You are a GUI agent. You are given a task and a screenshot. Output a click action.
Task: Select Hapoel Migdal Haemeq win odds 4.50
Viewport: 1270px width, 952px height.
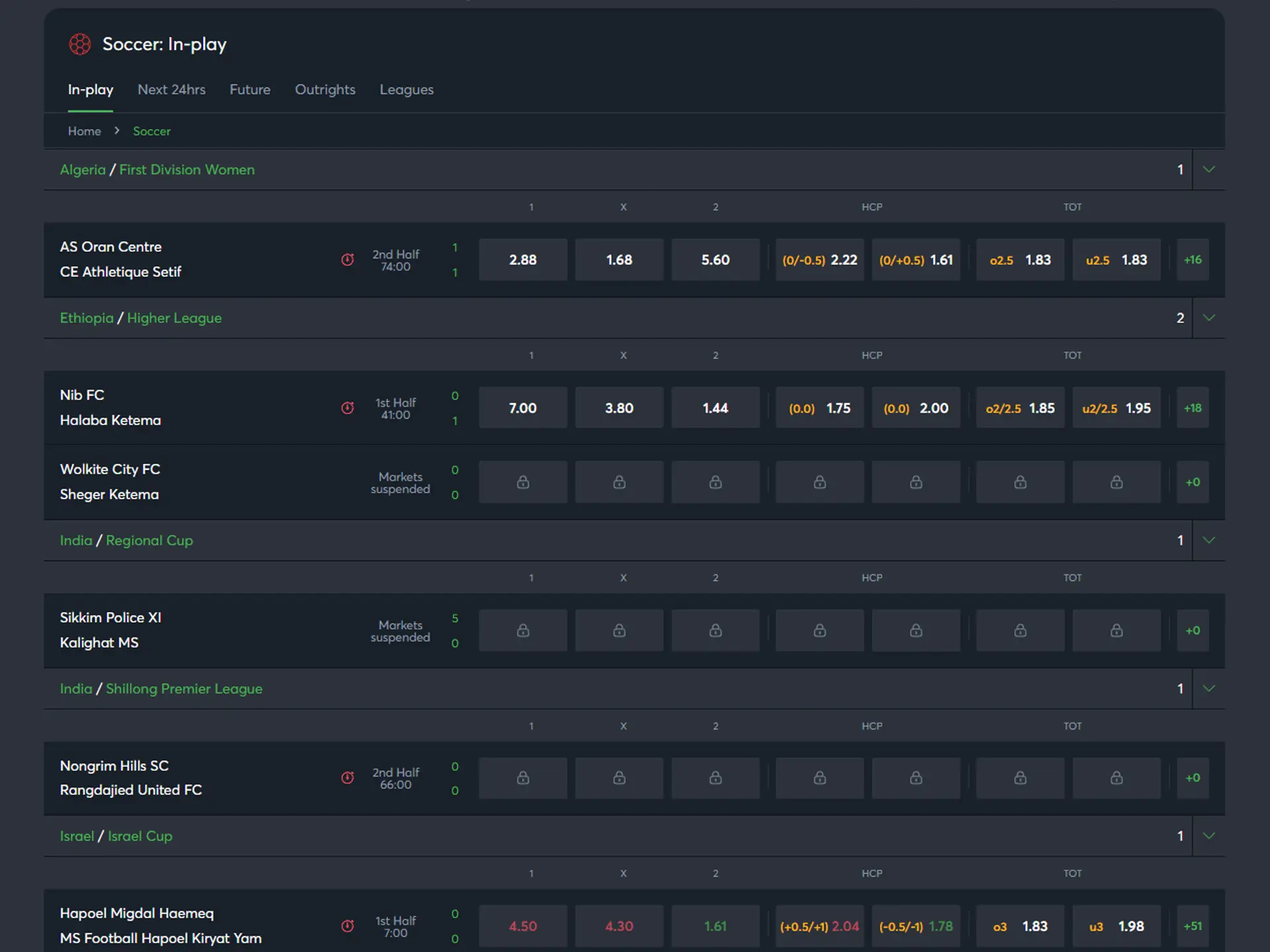[523, 926]
